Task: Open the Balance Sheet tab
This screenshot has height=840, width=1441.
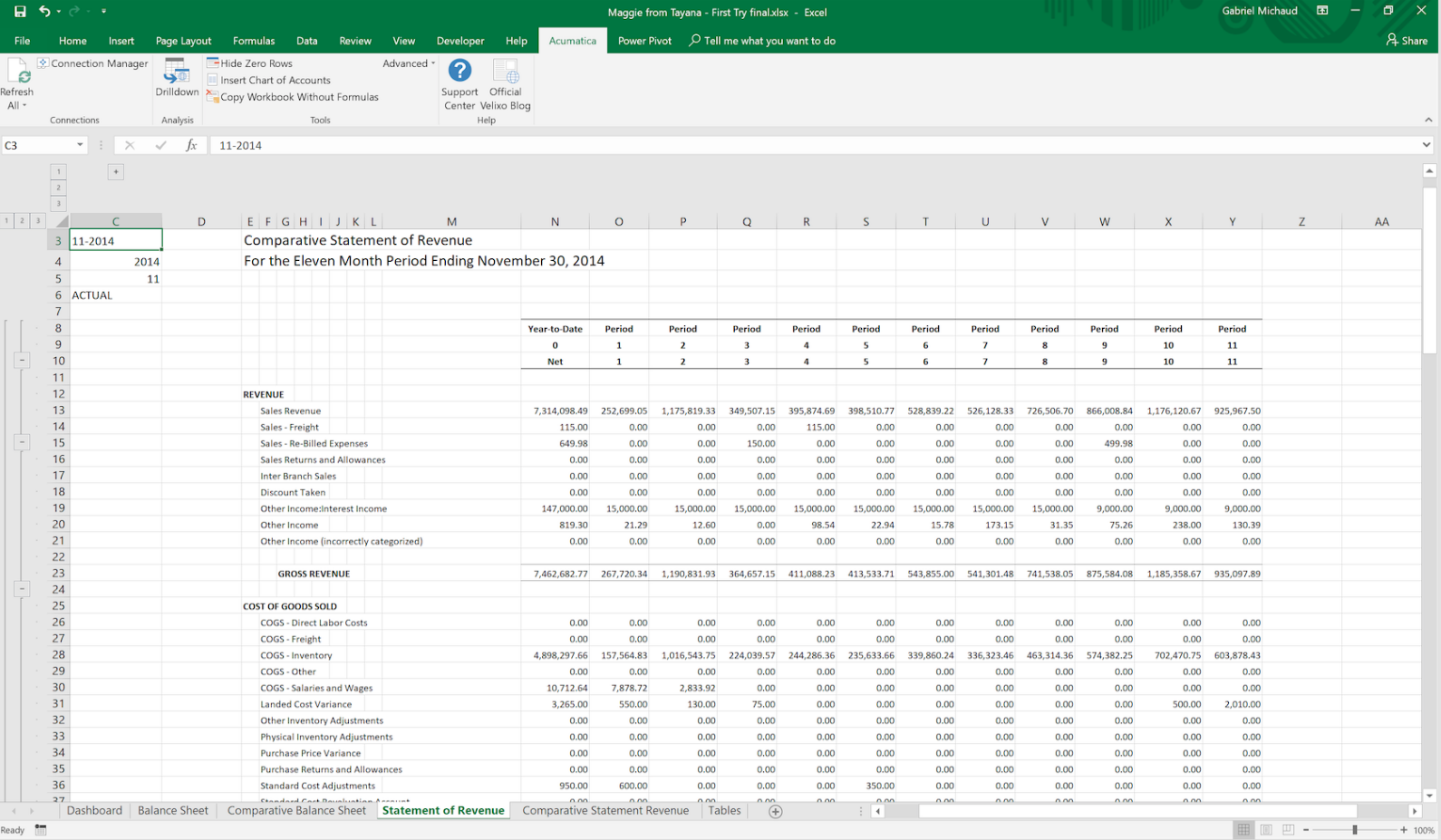Action: pyautogui.click(x=172, y=811)
